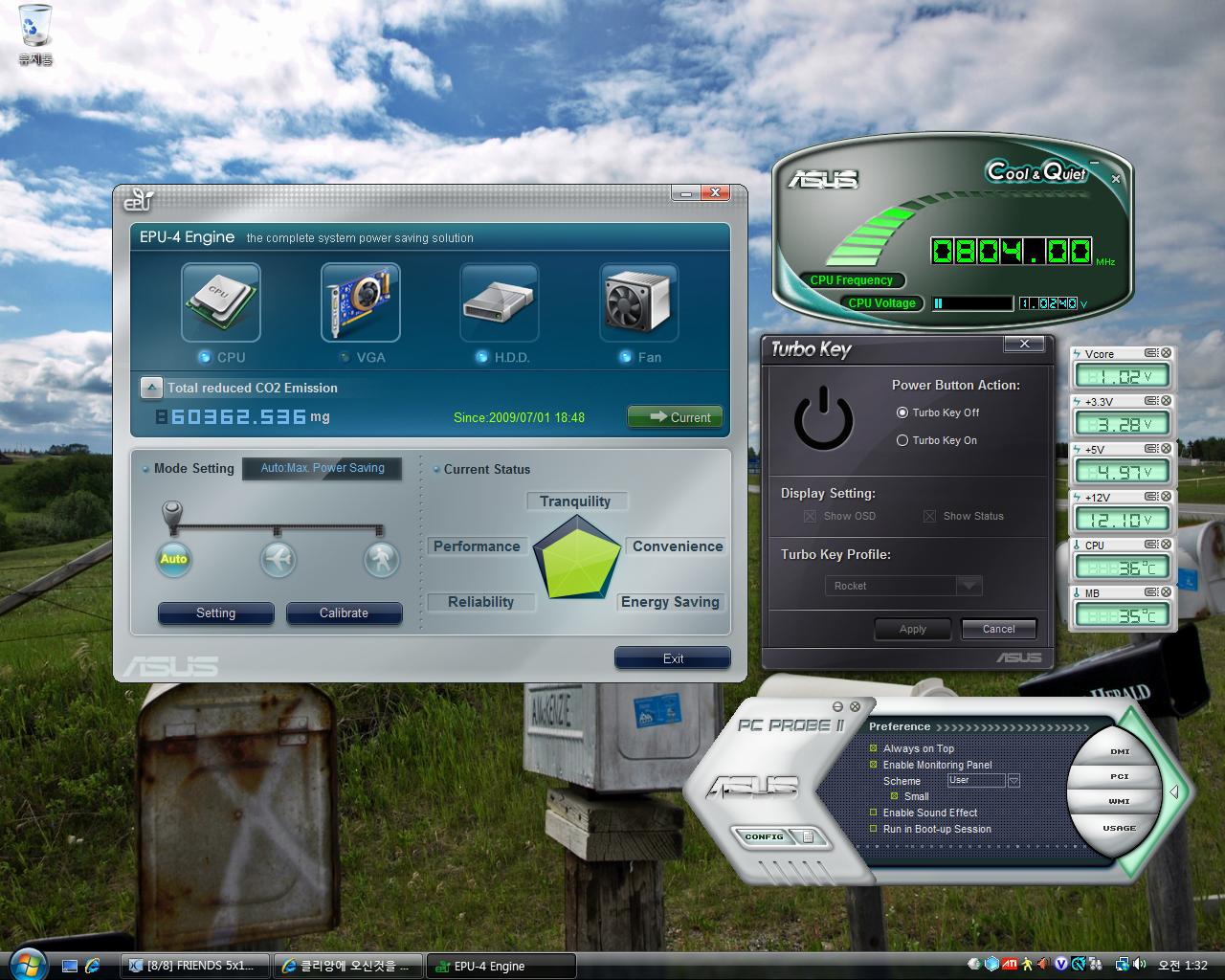
Task: Toggle the Show Status checkbox
Action: point(929,516)
